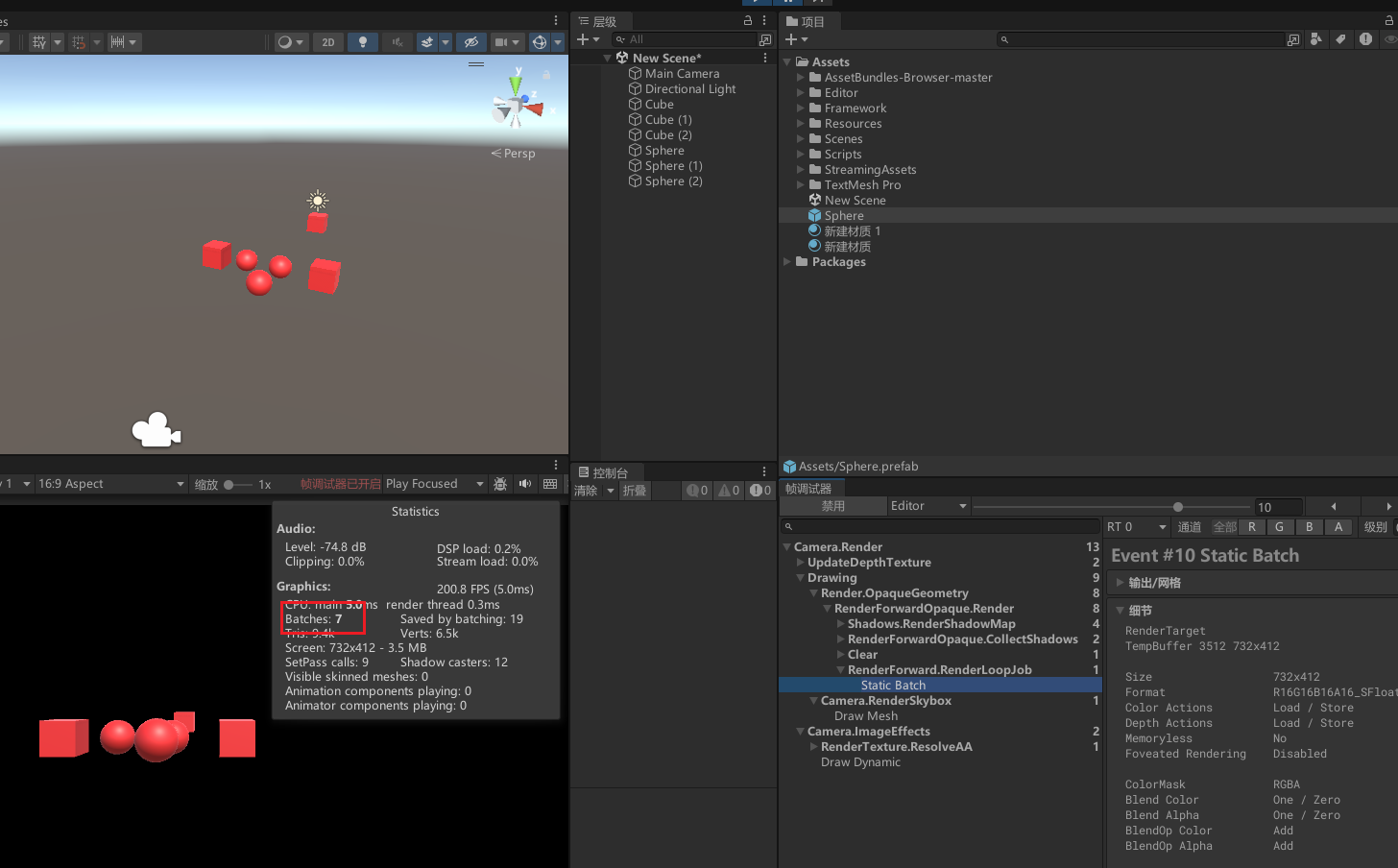The width and height of the screenshot is (1398, 868).
Task: Toggle scene lighting with the lightbulb icon
Action: coord(362,42)
